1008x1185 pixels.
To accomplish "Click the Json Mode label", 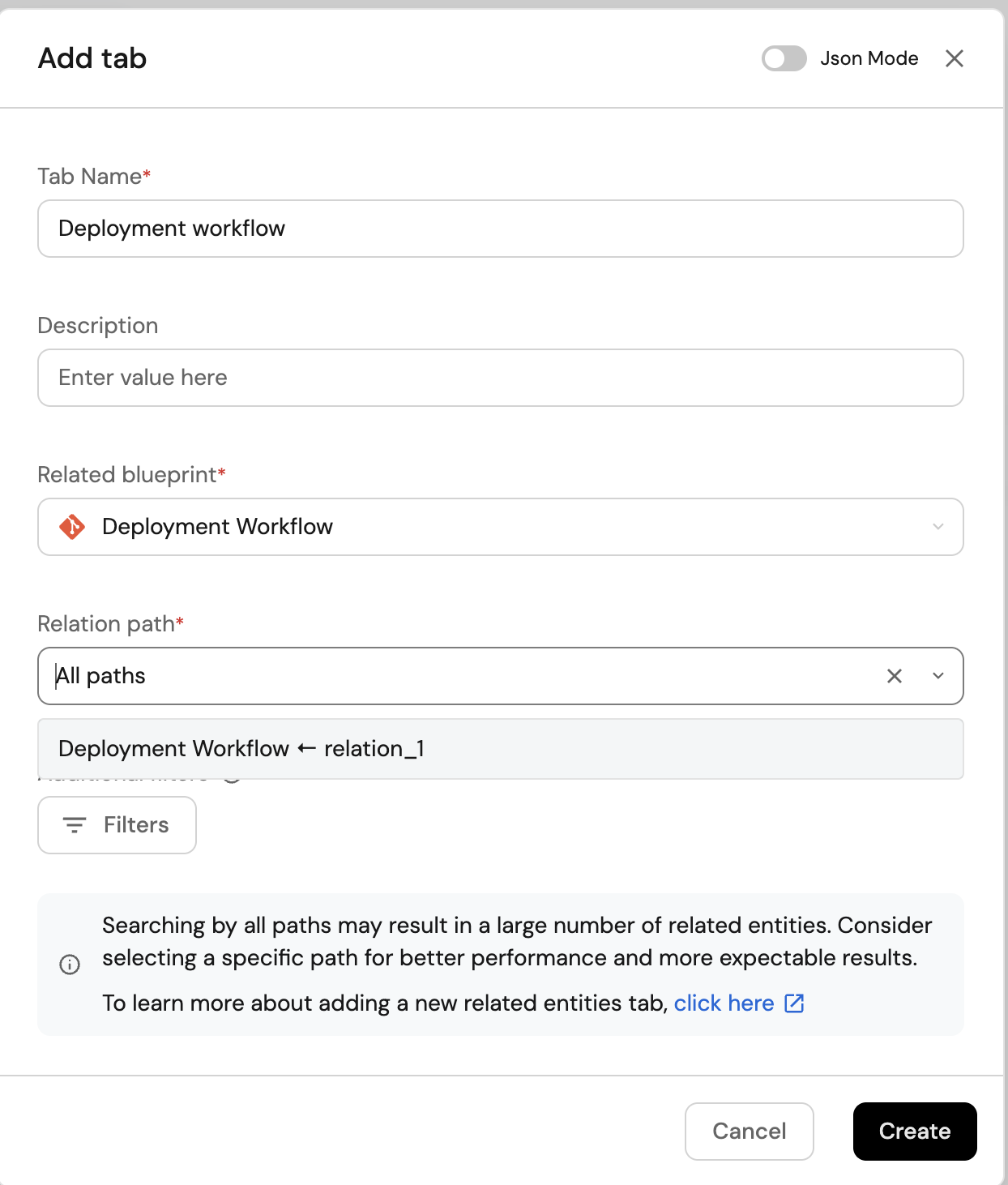I will click(x=869, y=58).
